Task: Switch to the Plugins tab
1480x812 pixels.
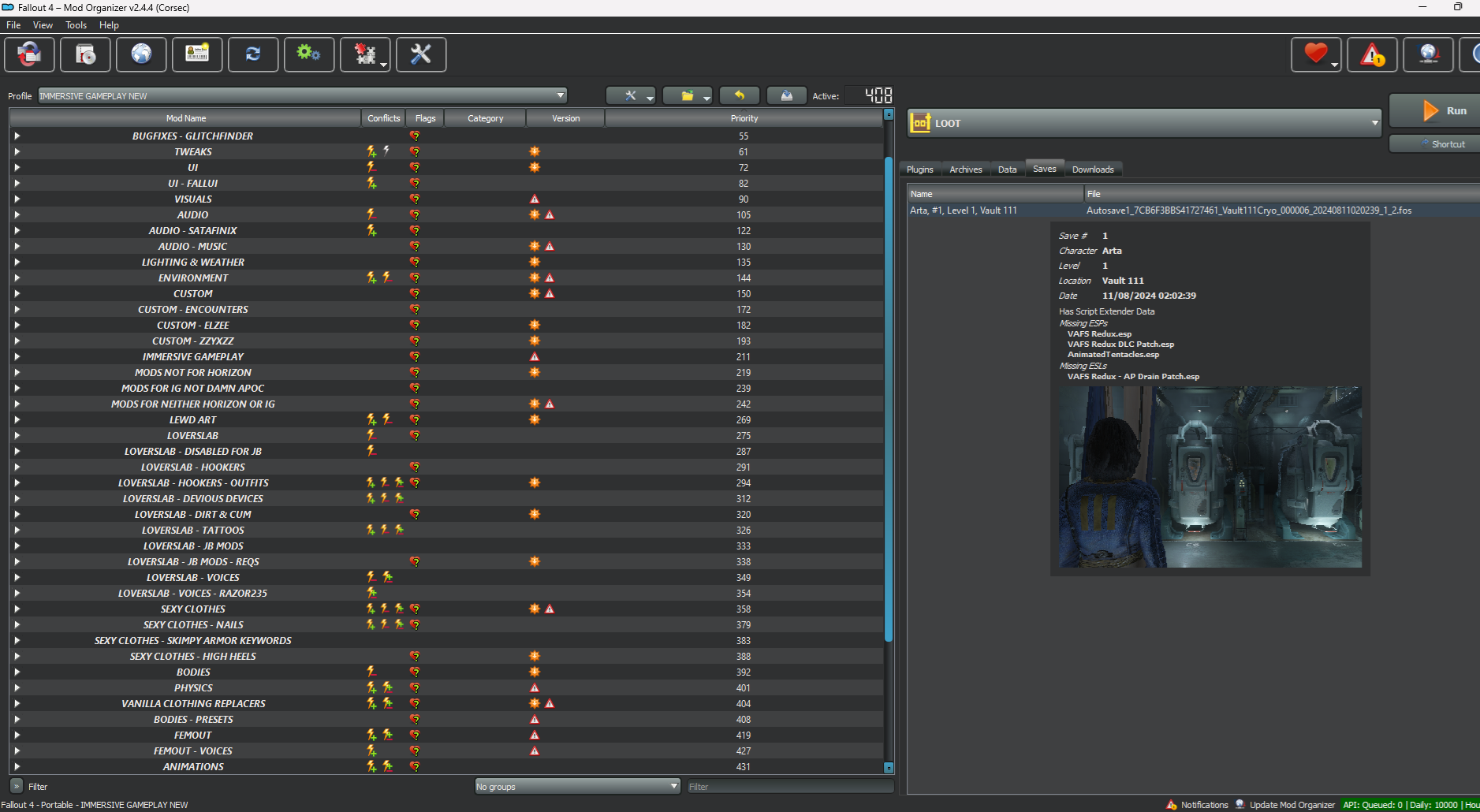Action: click(919, 169)
